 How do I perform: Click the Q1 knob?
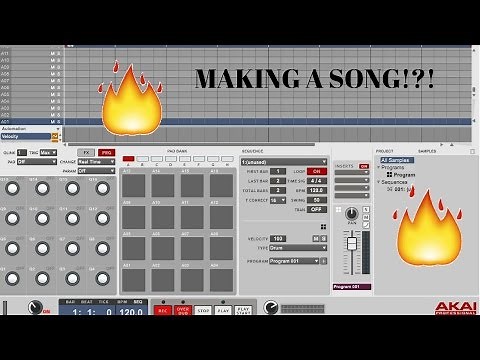12,278
